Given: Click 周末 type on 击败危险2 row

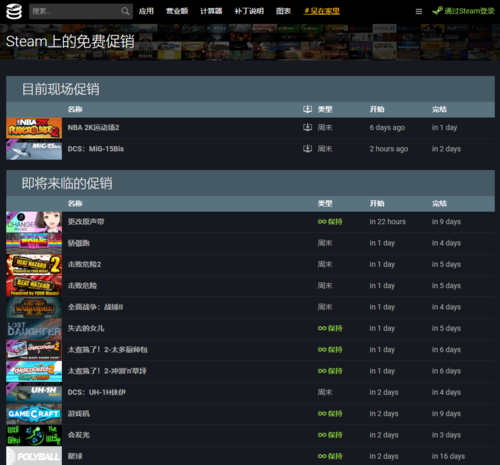Looking at the screenshot, I should (325, 264).
